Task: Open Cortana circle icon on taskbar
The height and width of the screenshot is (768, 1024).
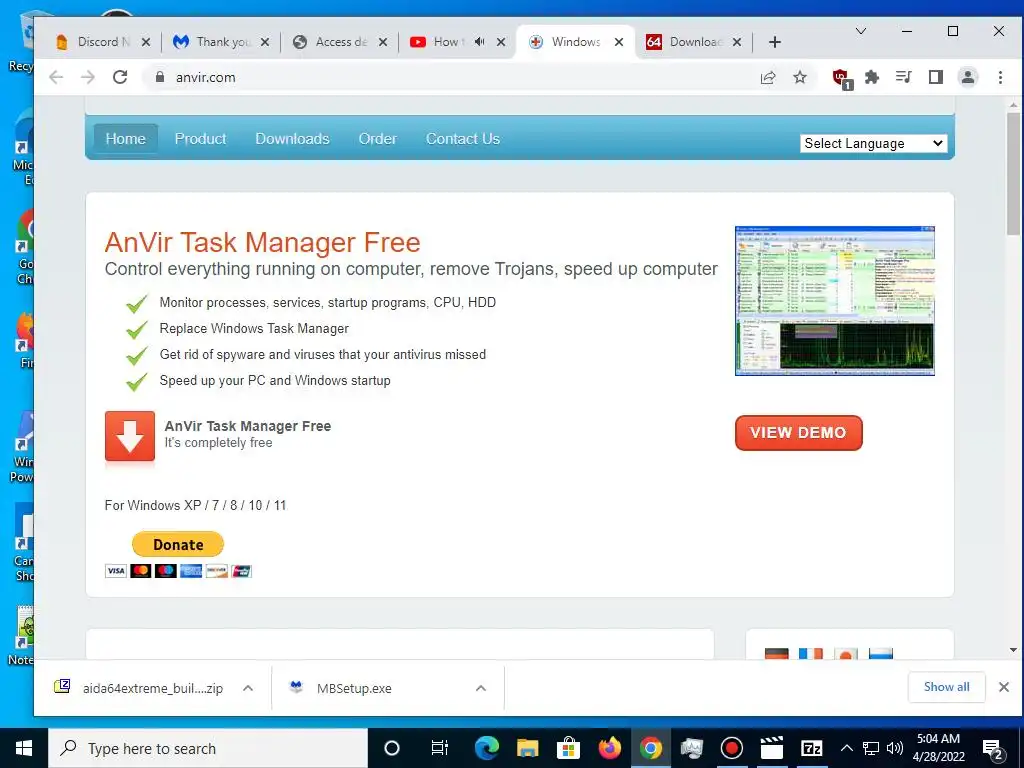Action: (392, 748)
